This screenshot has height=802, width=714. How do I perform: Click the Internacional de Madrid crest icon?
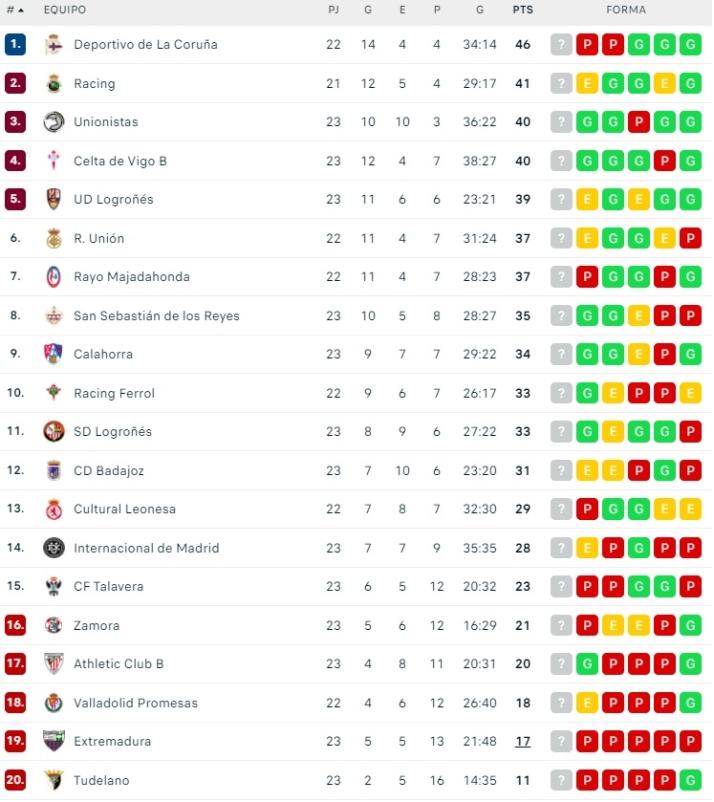[54, 548]
